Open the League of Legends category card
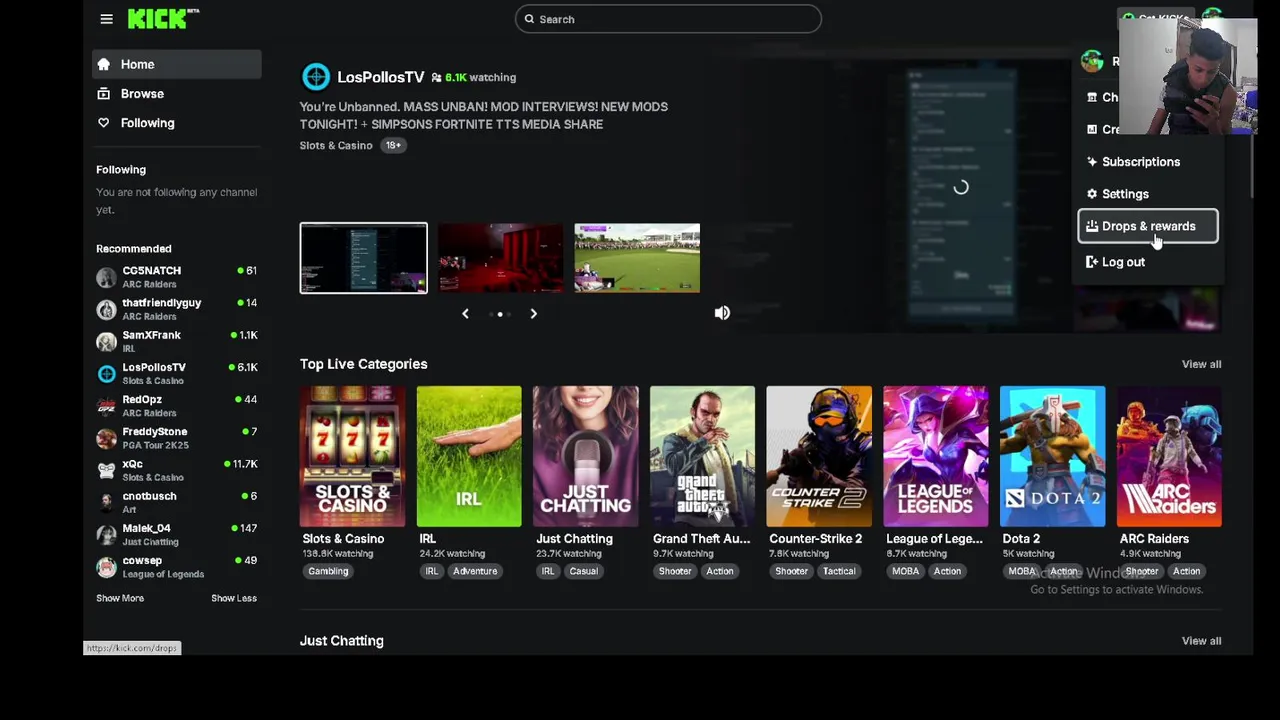Viewport: 1280px width, 720px height. tap(935, 456)
